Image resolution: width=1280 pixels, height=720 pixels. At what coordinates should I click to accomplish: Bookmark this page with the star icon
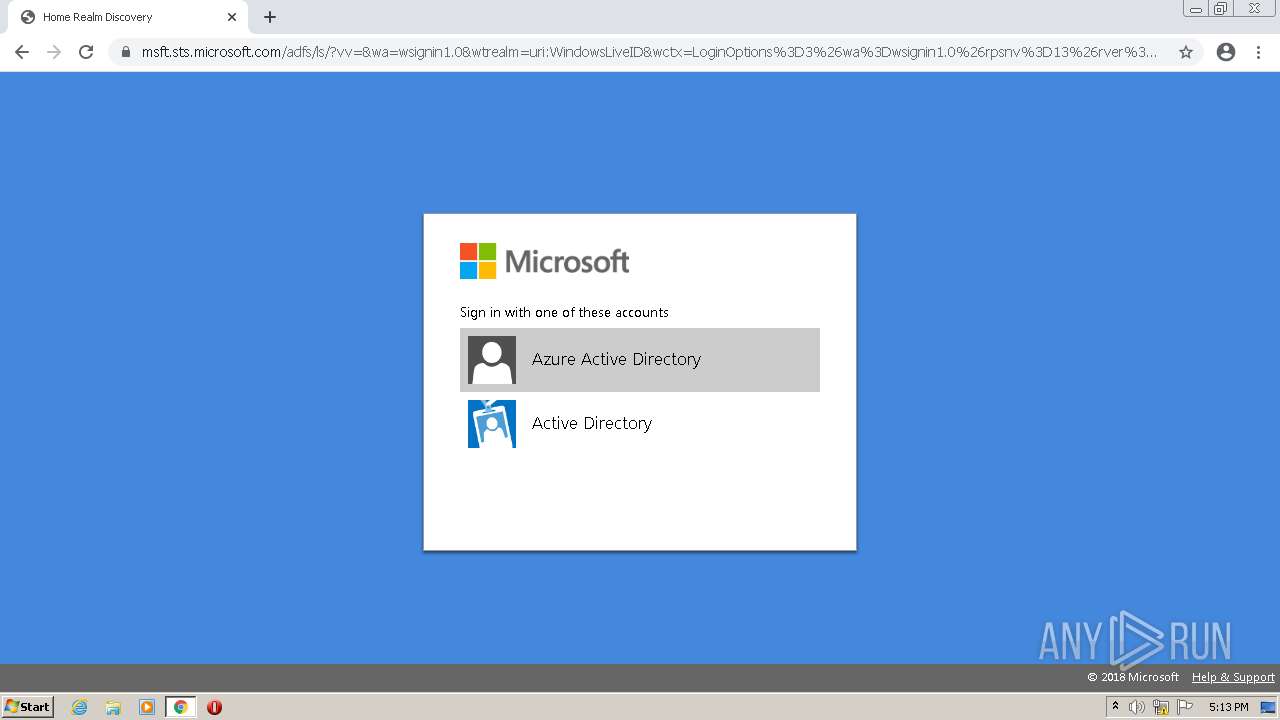pos(1186,52)
